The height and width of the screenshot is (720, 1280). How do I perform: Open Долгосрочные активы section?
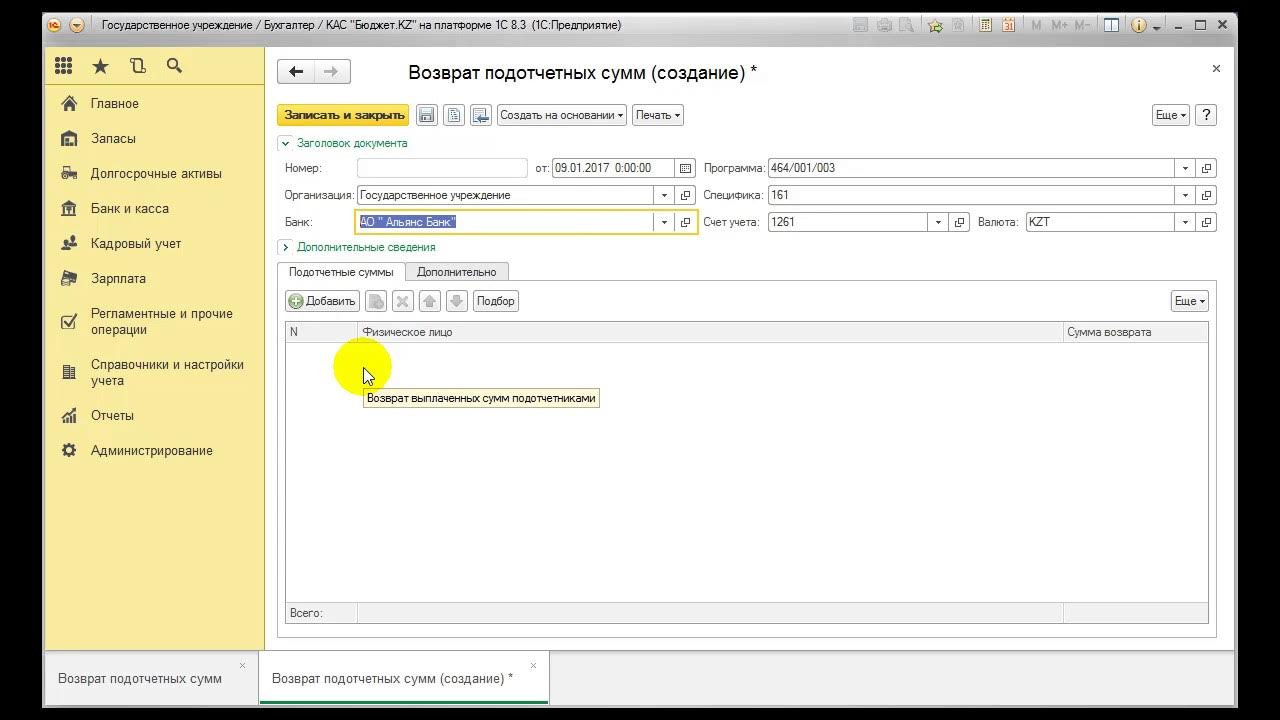click(x=154, y=174)
